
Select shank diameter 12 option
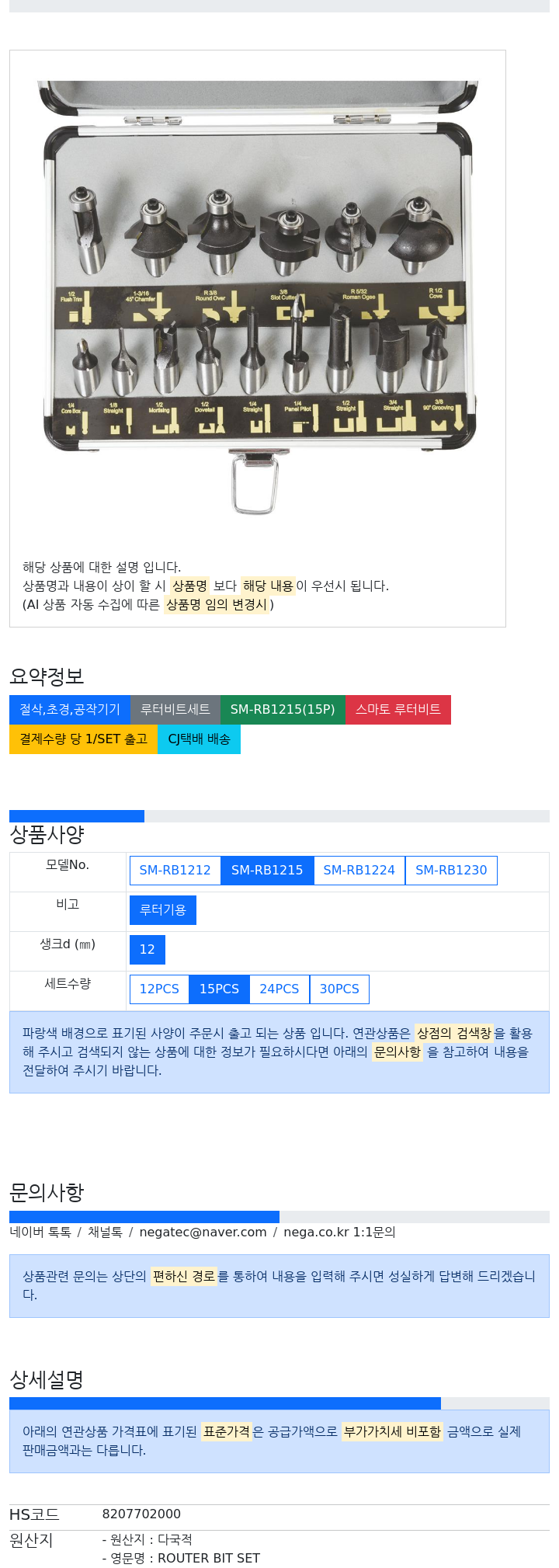click(x=148, y=949)
